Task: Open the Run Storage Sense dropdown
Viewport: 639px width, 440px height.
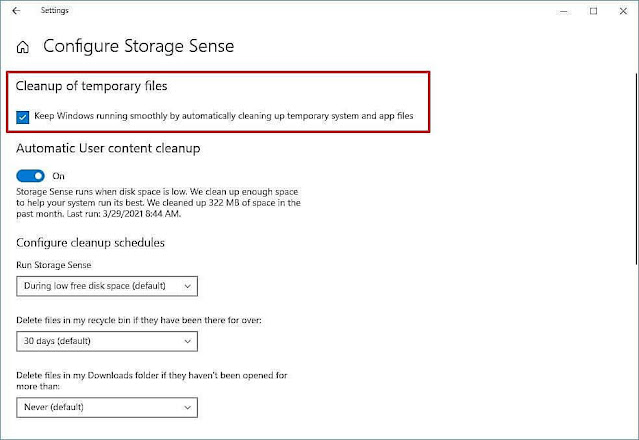Action: (x=107, y=286)
